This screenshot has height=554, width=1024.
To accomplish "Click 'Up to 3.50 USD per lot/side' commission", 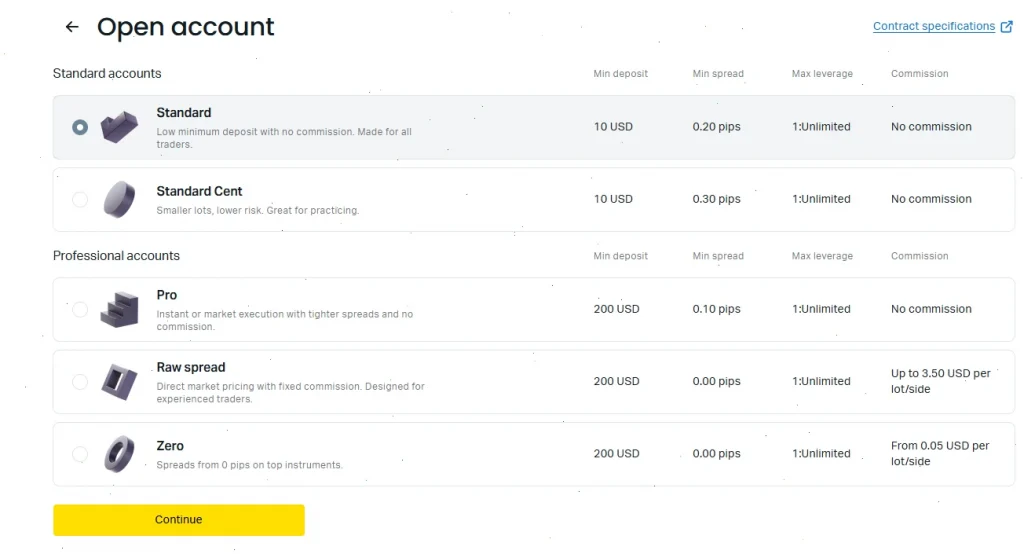I will tap(940, 381).
